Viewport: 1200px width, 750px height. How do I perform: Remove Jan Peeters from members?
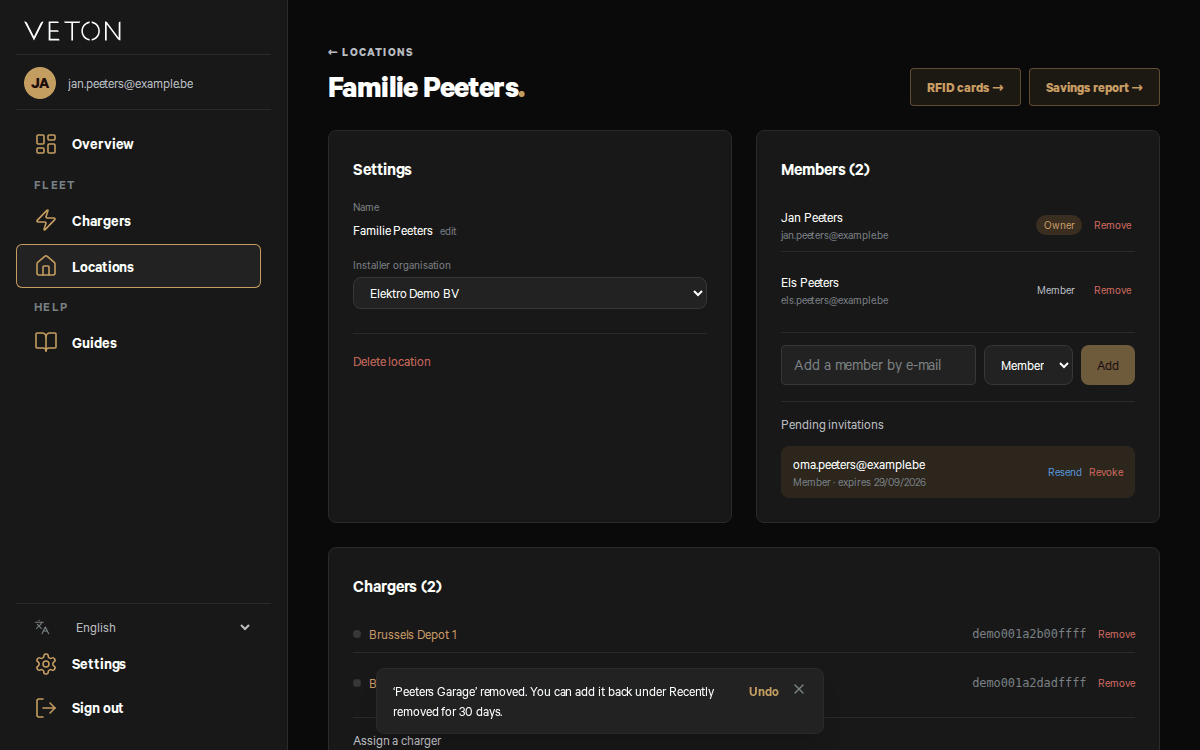(x=1113, y=225)
